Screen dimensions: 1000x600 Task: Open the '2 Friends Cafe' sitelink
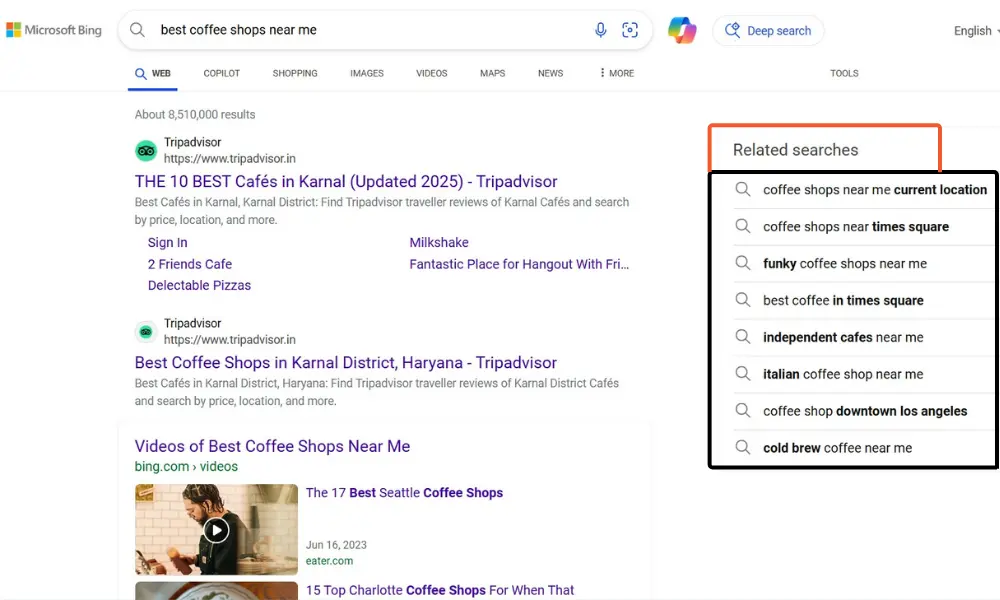[x=190, y=264]
